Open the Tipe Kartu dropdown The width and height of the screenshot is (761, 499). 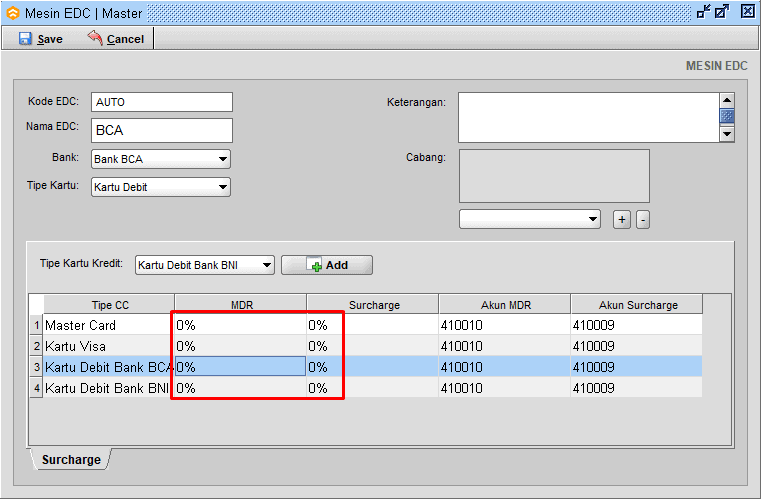pyautogui.click(x=161, y=187)
